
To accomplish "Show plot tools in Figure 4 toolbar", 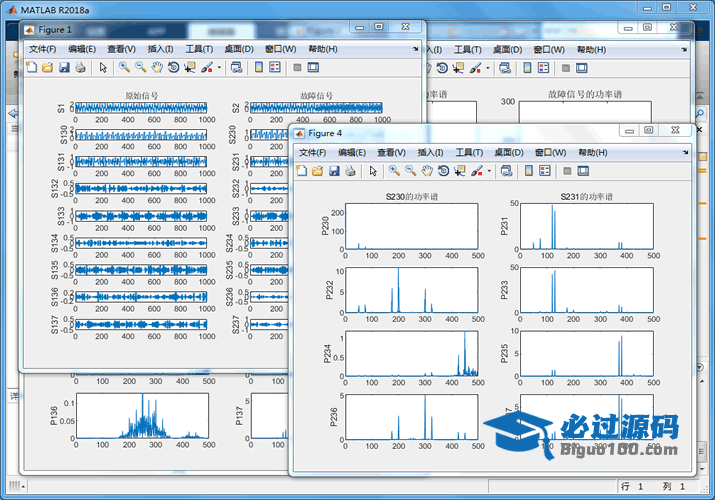I will coord(583,171).
